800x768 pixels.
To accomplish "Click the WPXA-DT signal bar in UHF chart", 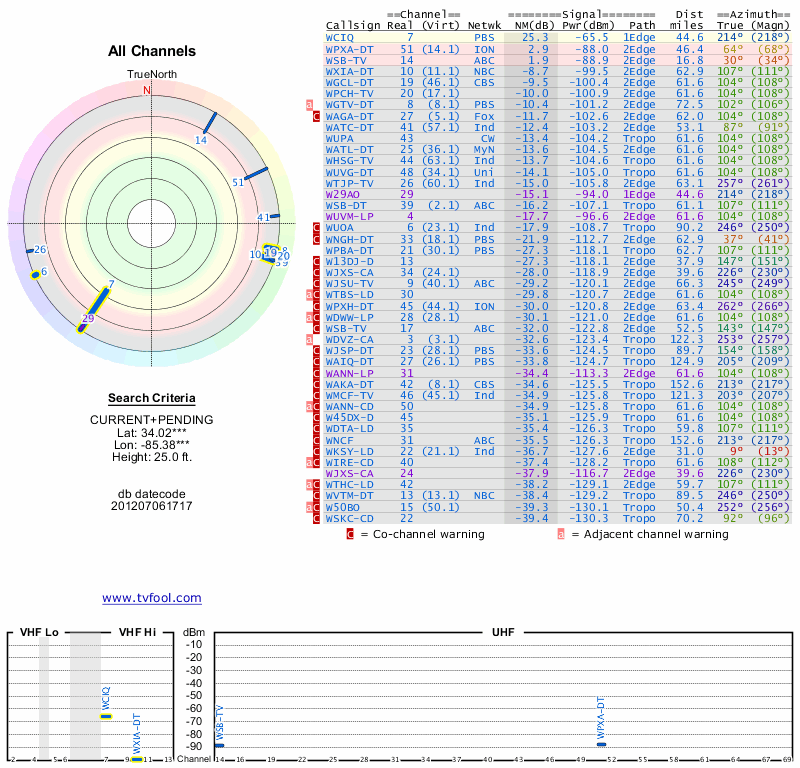I will [x=601, y=745].
